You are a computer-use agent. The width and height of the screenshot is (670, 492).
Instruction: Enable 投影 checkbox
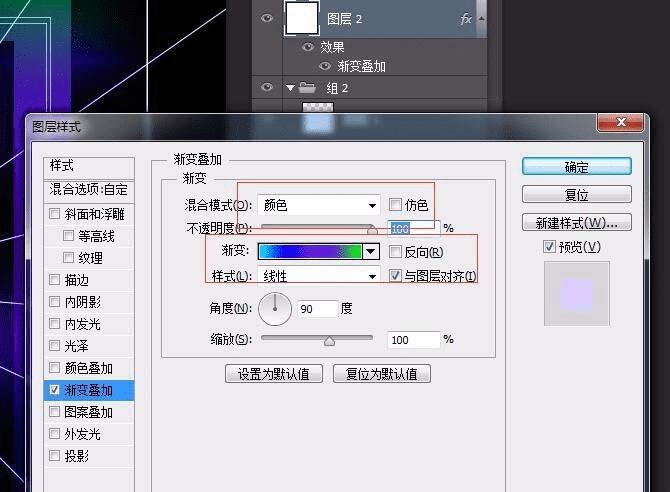coord(54,456)
